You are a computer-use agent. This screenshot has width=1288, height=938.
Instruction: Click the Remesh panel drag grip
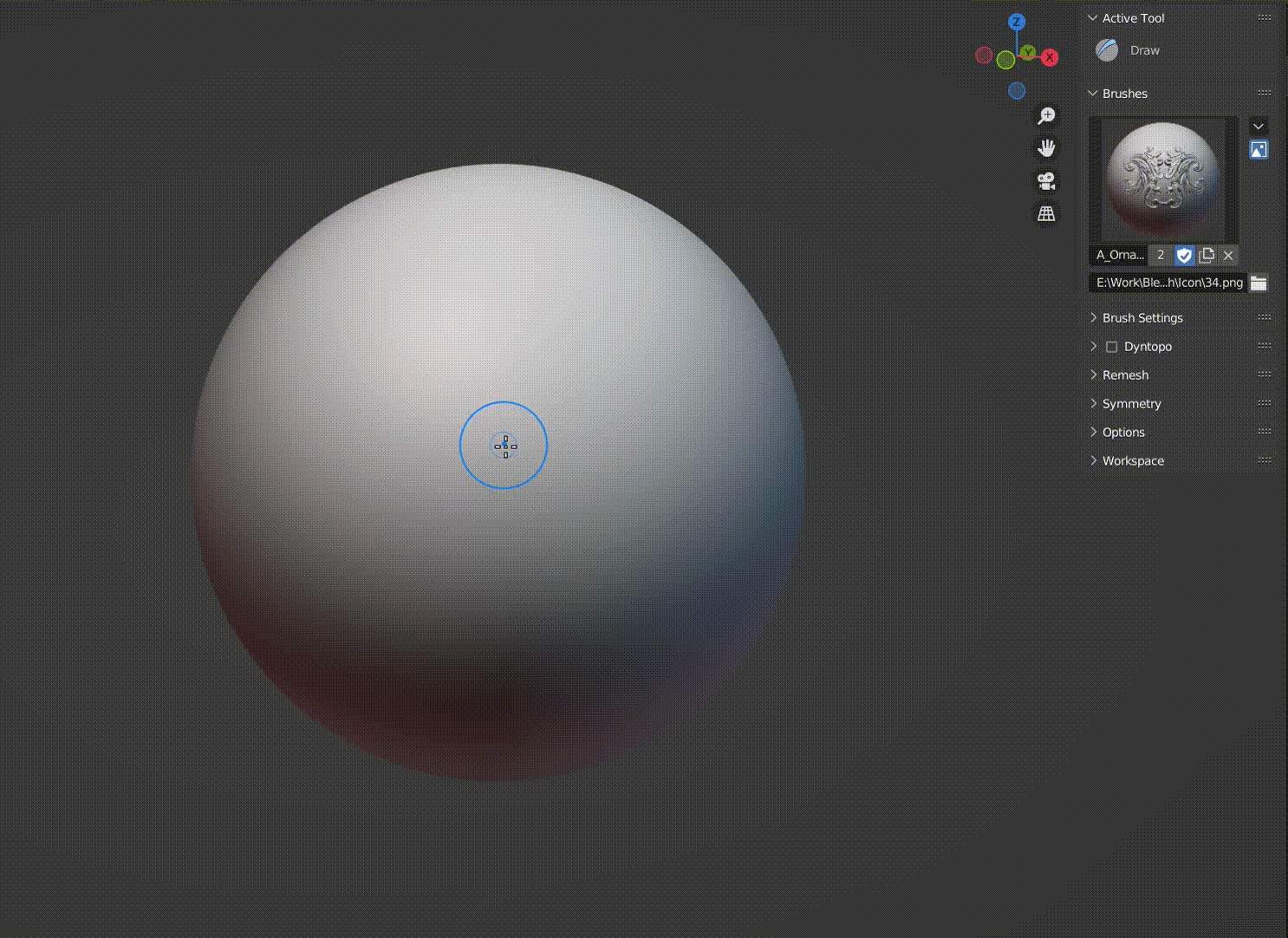[1265, 375]
